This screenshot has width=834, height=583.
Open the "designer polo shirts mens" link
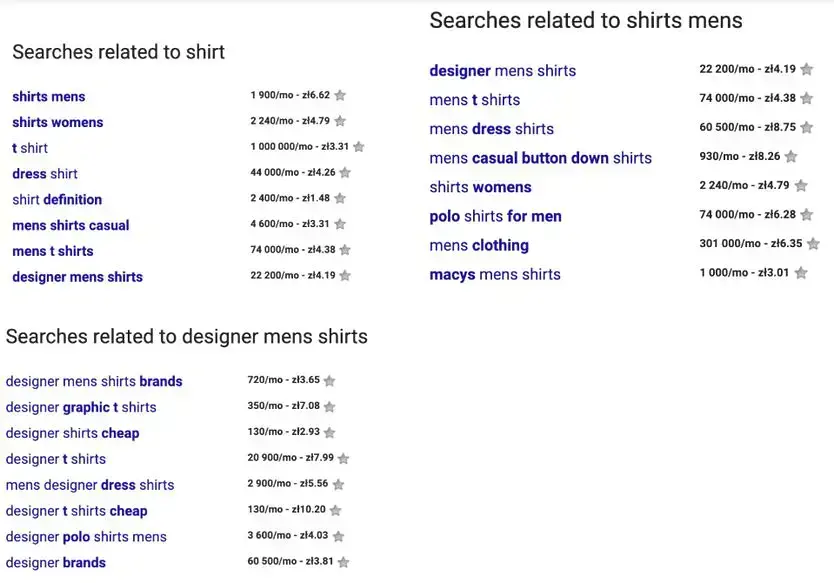pos(87,537)
